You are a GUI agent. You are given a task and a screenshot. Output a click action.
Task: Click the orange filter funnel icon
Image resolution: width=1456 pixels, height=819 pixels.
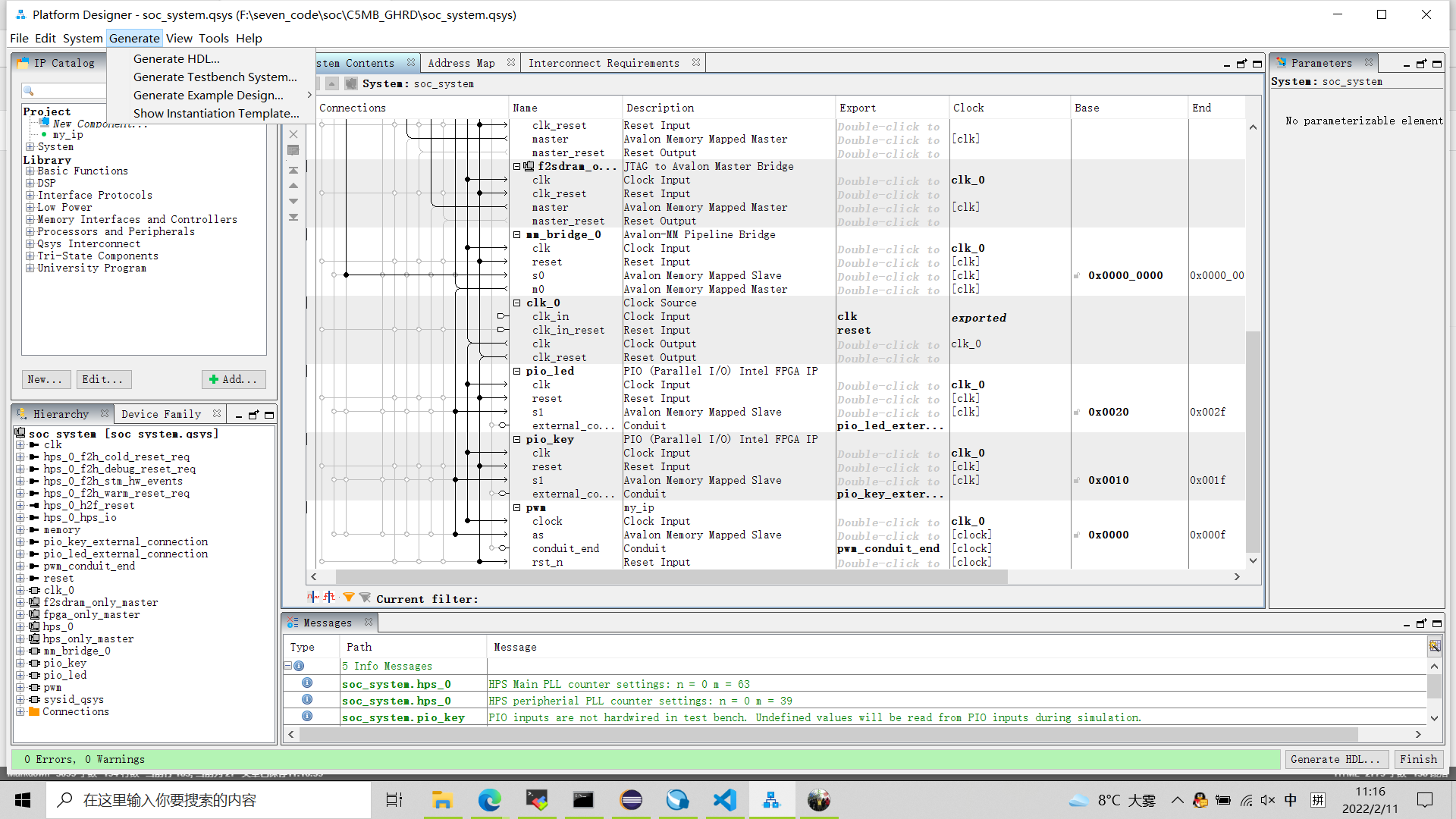click(x=348, y=598)
